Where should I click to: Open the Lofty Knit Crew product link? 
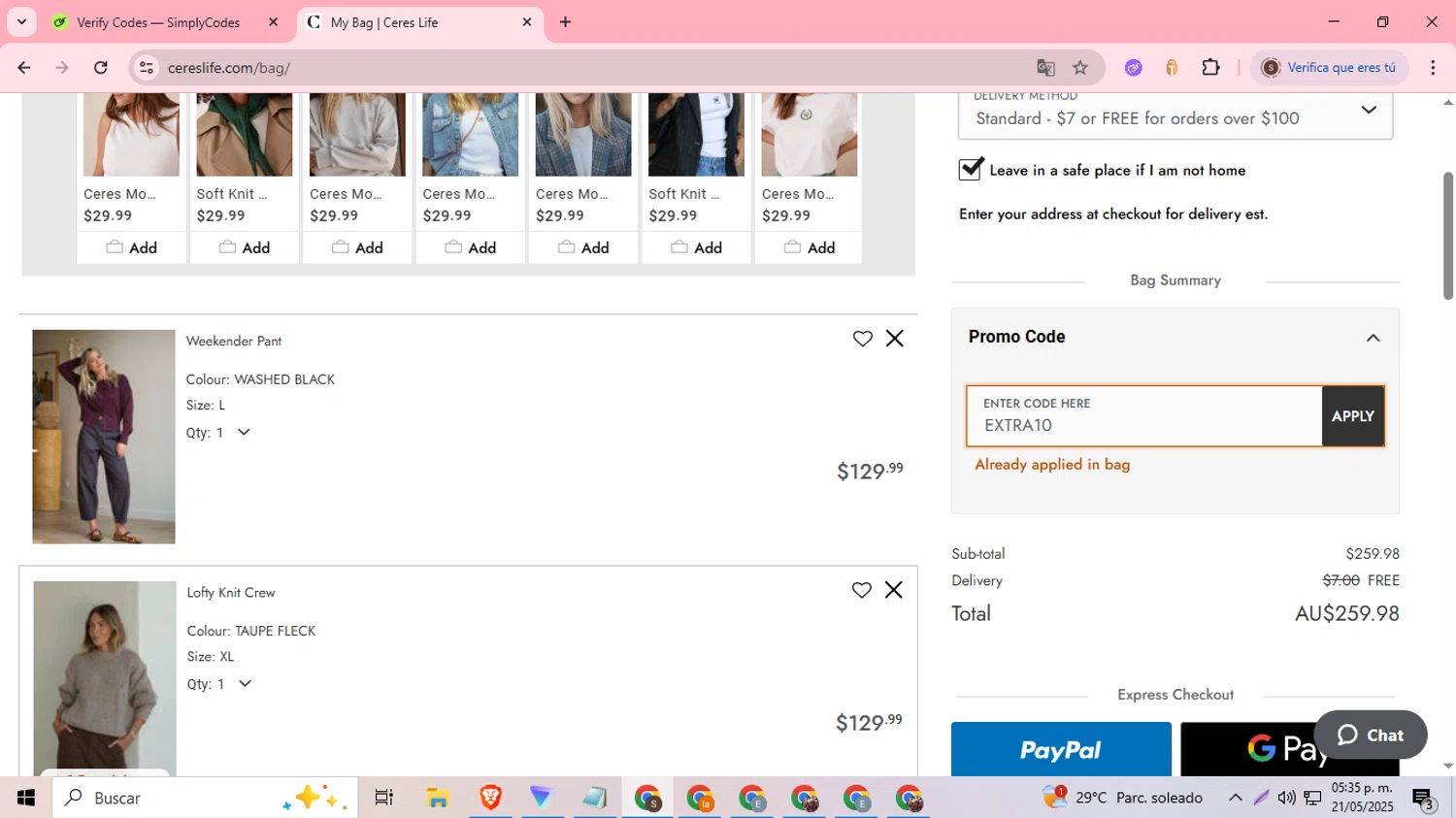[231, 593]
